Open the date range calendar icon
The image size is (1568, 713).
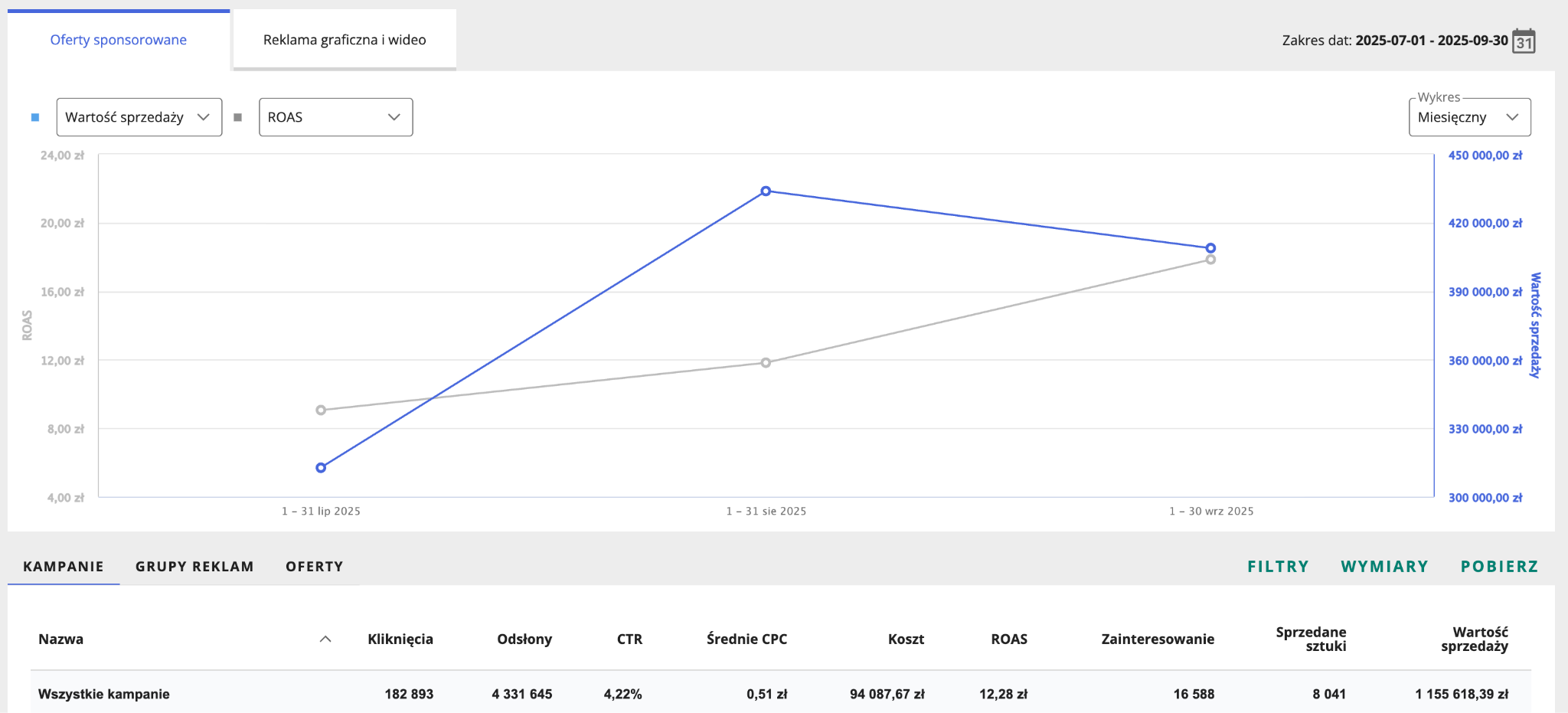(x=1524, y=41)
